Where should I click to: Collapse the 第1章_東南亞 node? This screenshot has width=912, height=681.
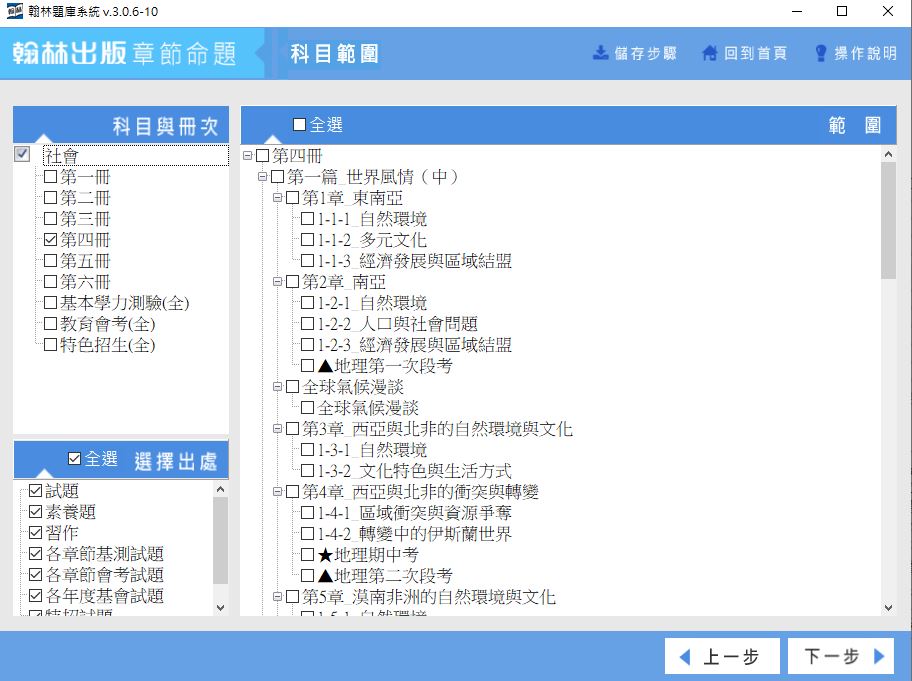coord(277,197)
